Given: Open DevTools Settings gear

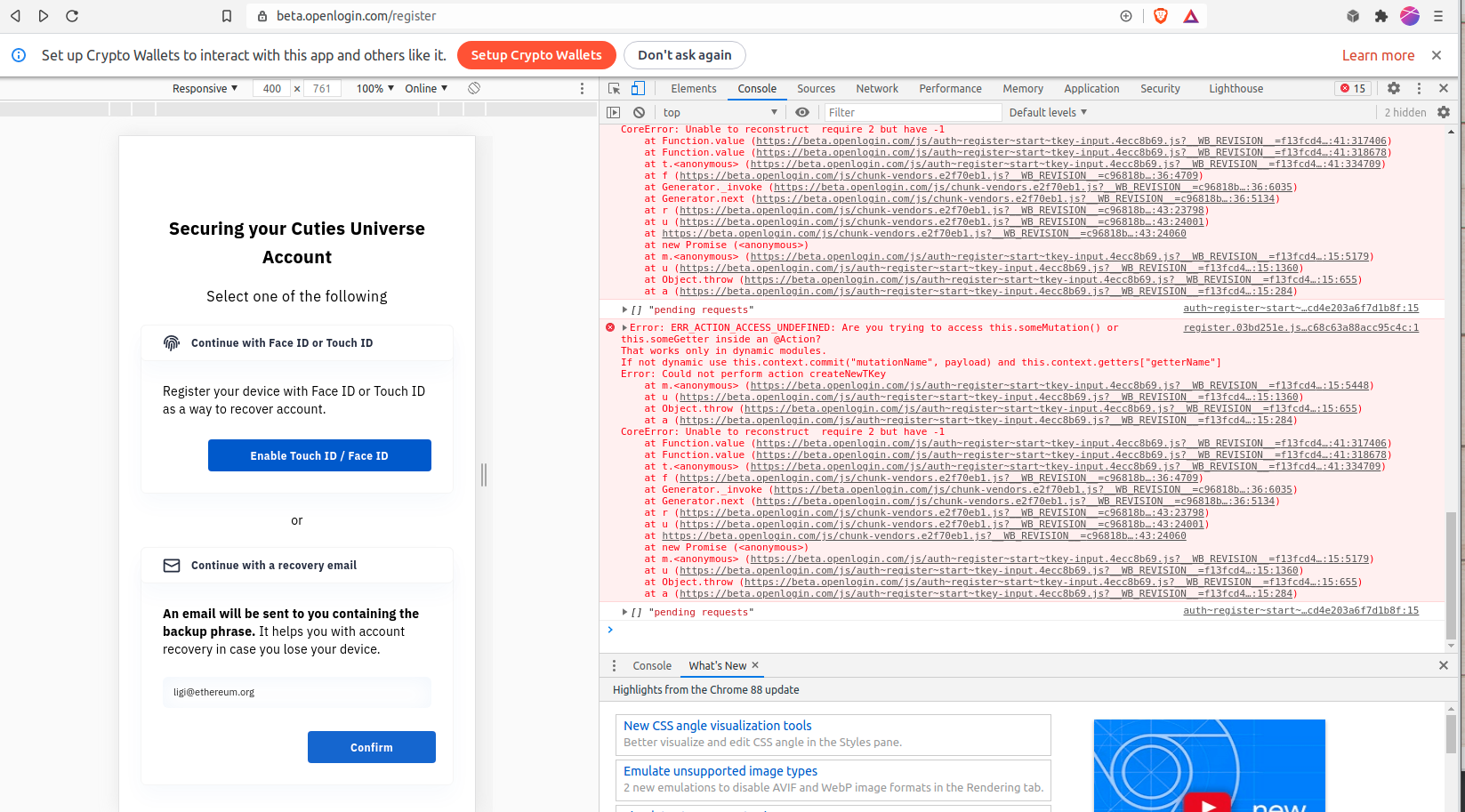Looking at the screenshot, I should [x=1394, y=88].
